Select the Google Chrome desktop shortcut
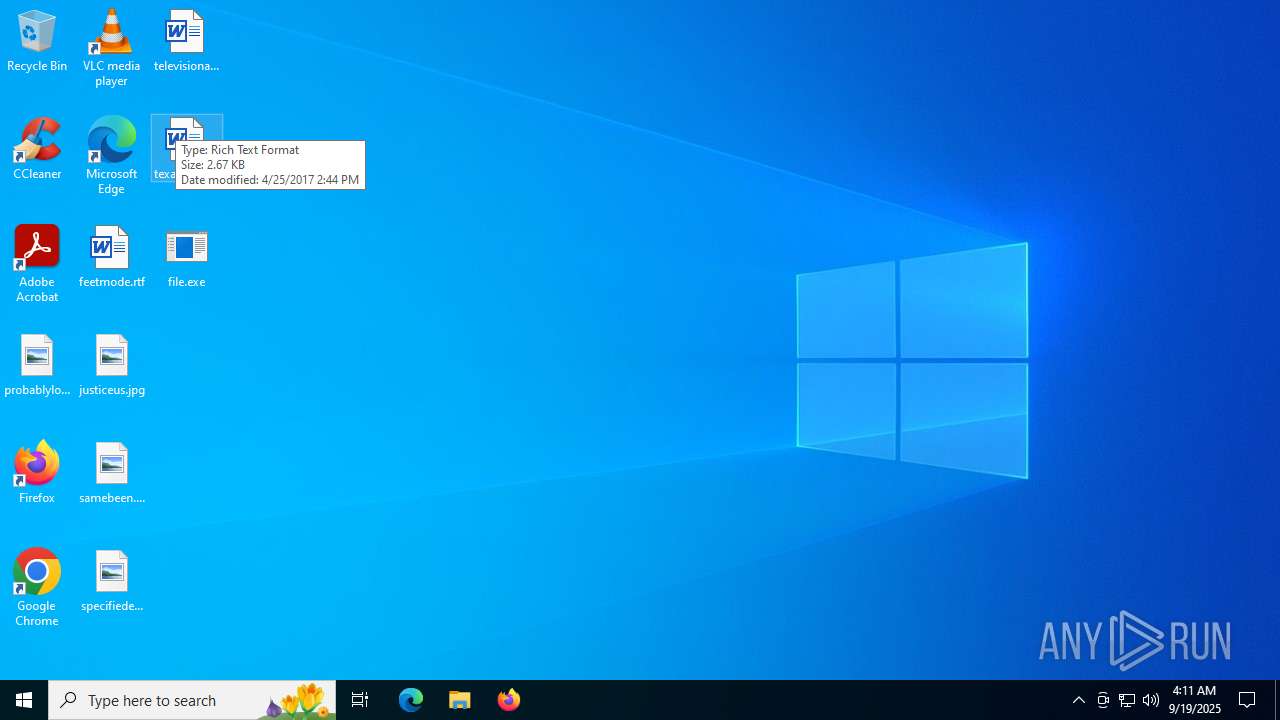The width and height of the screenshot is (1280, 720). [37, 588]
